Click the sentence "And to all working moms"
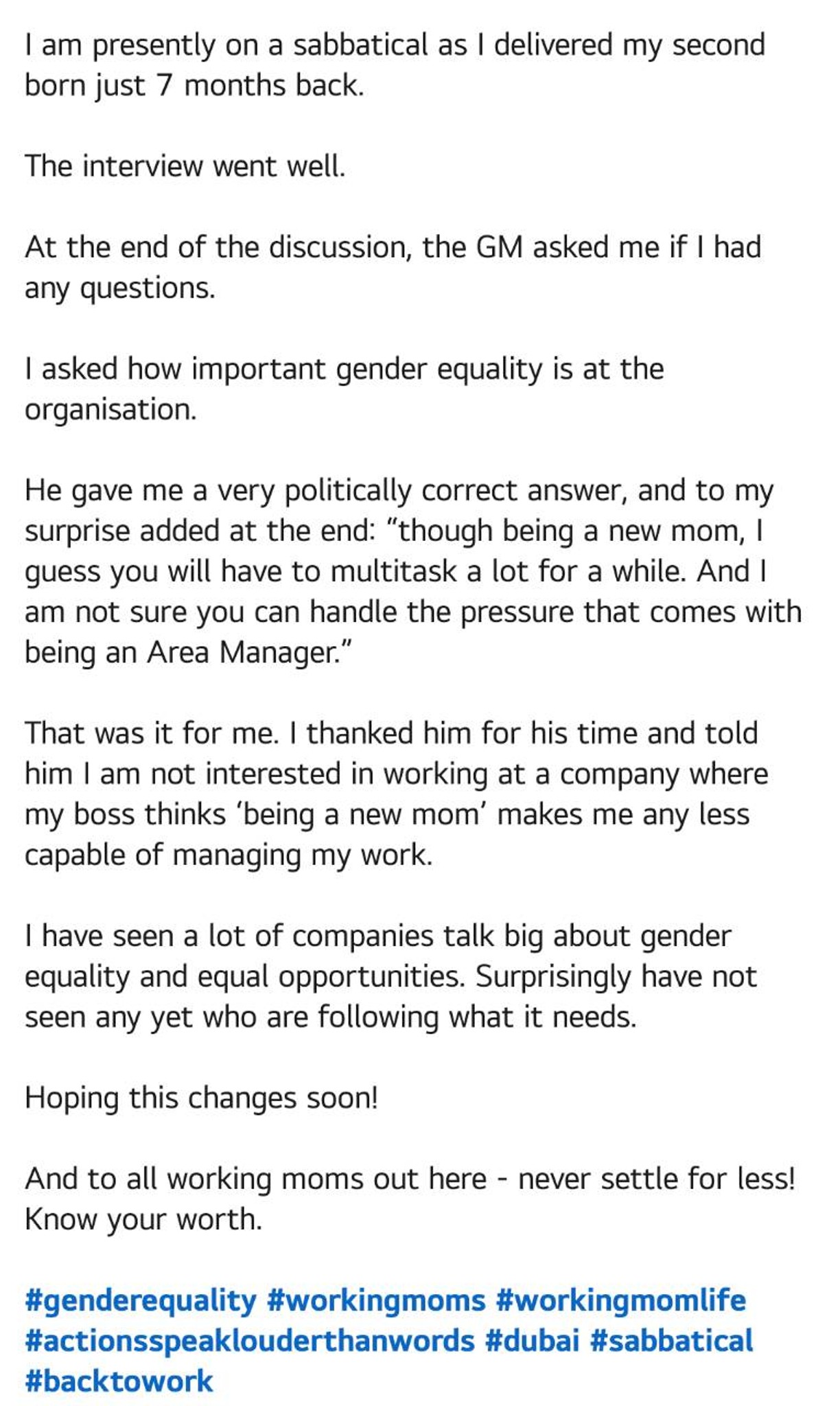840x1406 pixels. [410, 1179]
